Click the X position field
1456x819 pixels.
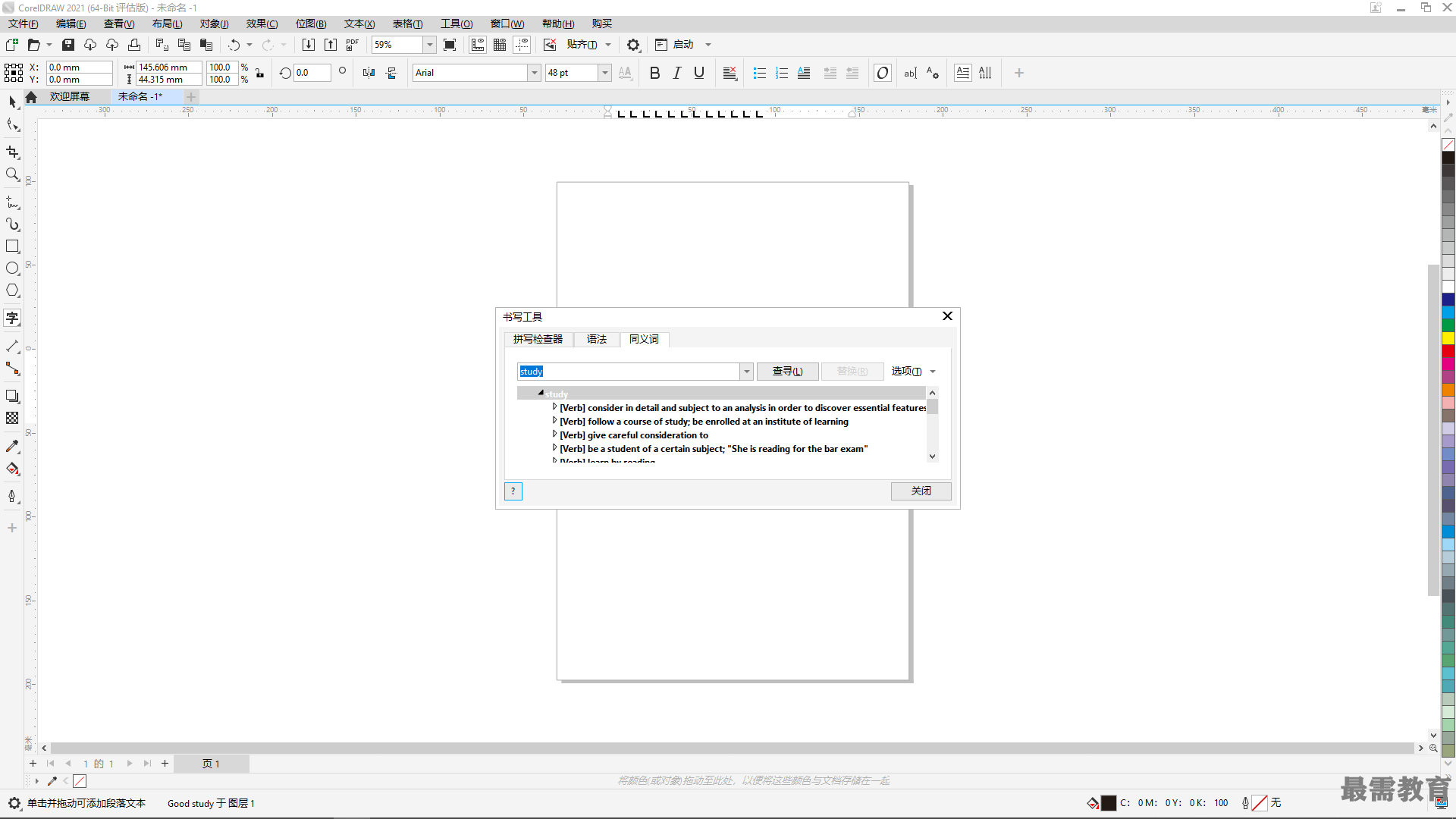coord(79,67)
